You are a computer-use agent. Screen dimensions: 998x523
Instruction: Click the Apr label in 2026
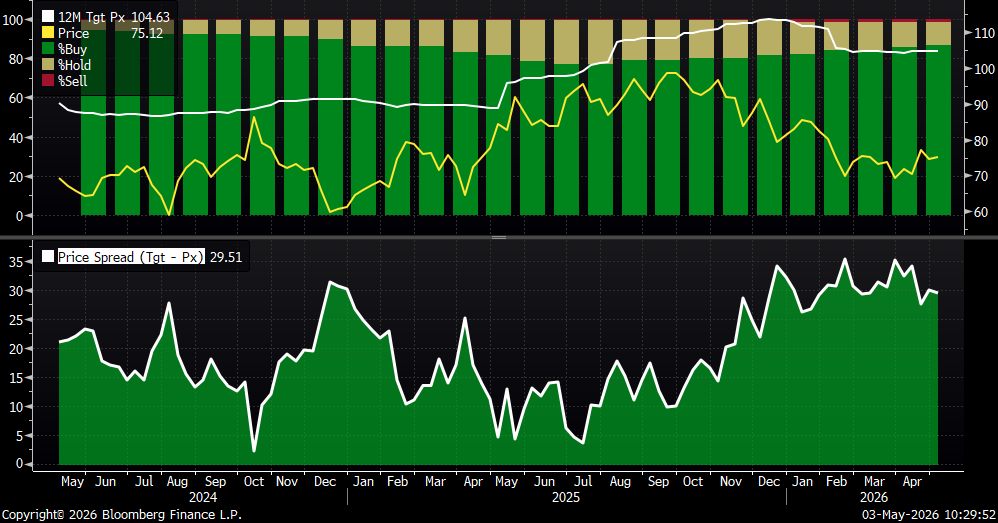912,482
